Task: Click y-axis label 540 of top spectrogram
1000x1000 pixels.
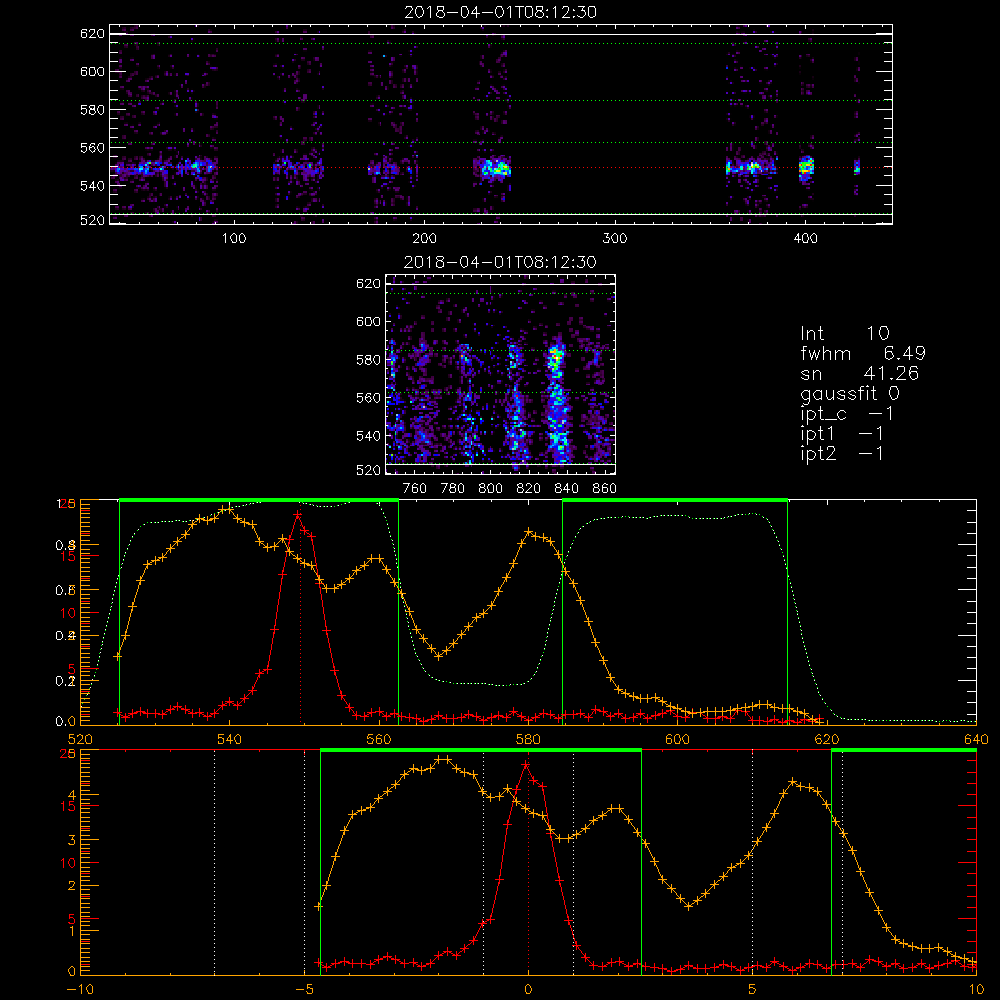Action: click(x=92, y=186)
